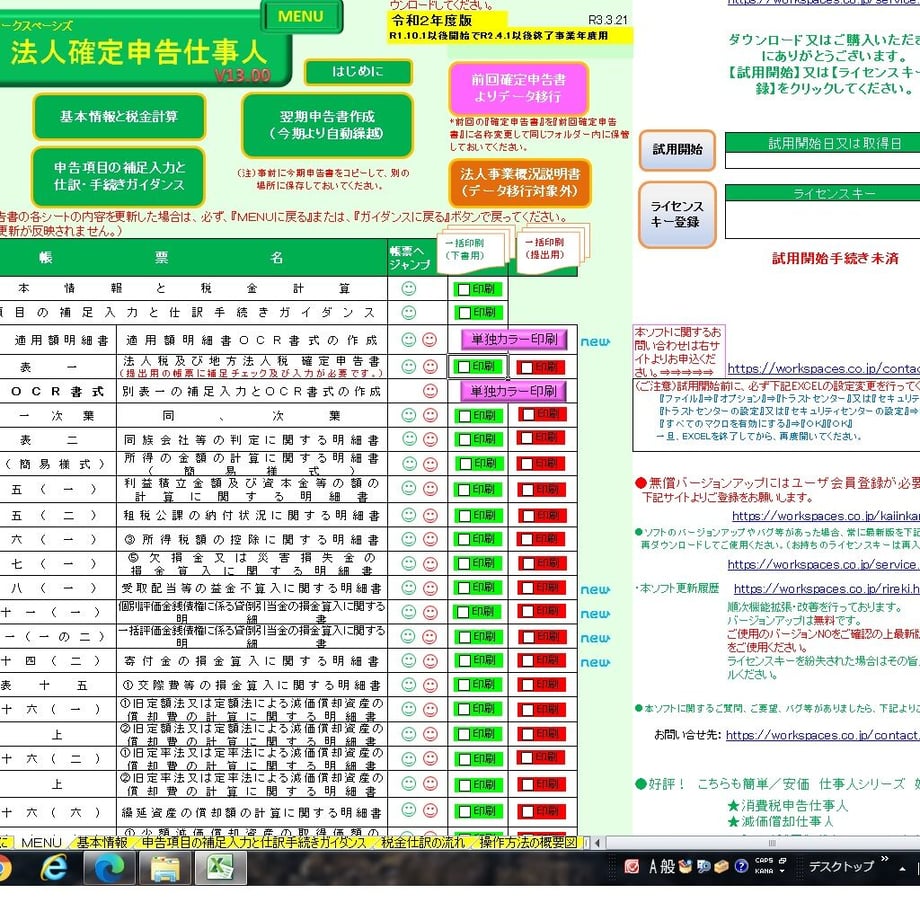The image size is (920, 920).
Task: Click 前回確定申告書よりデータ移行 pink button
Action: [519, 88]
